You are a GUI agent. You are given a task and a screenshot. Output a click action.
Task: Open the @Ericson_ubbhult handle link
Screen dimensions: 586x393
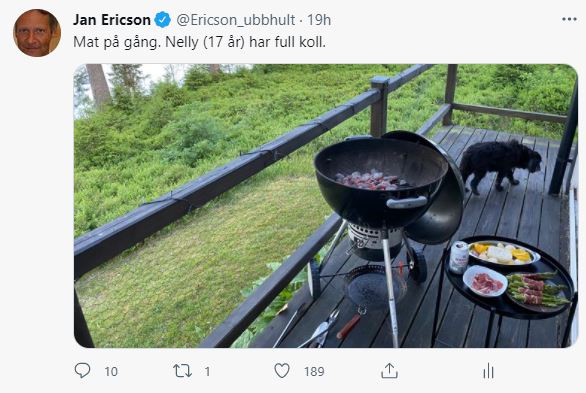click(x=235, y=20)
